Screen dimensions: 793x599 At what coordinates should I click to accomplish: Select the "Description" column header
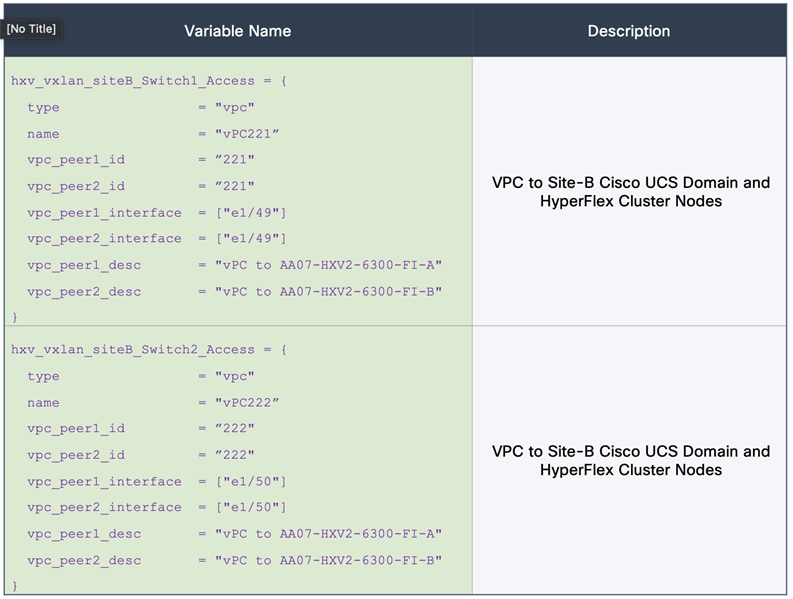tap(629, 31)
